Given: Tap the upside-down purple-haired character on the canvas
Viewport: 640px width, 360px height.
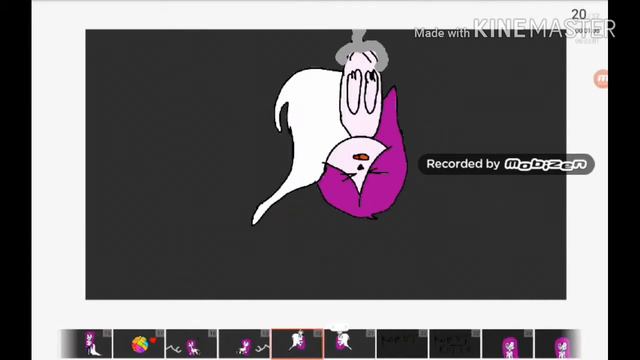Looking at the screenshot, I should coord(331,128).
